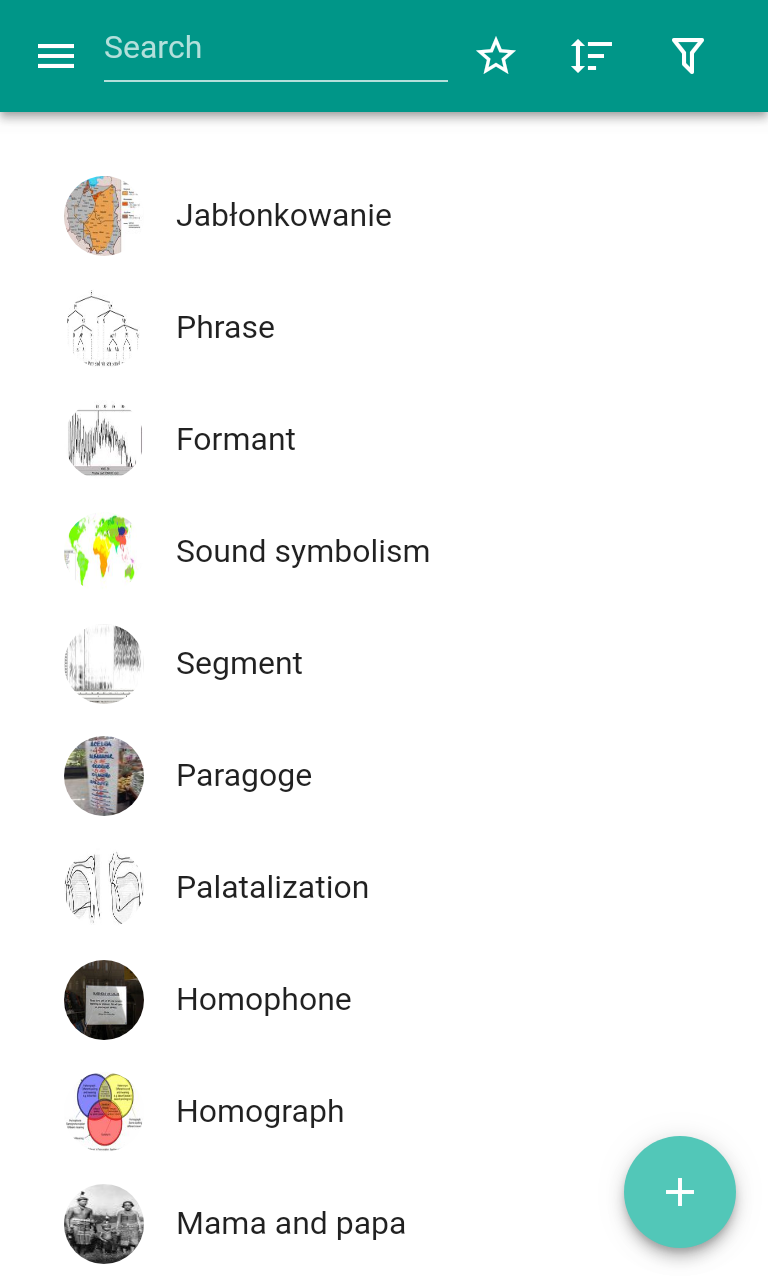This screenshot has height=1280, width=768.
Task: Select the Sound symbolism entry
Action: point(302,552)
